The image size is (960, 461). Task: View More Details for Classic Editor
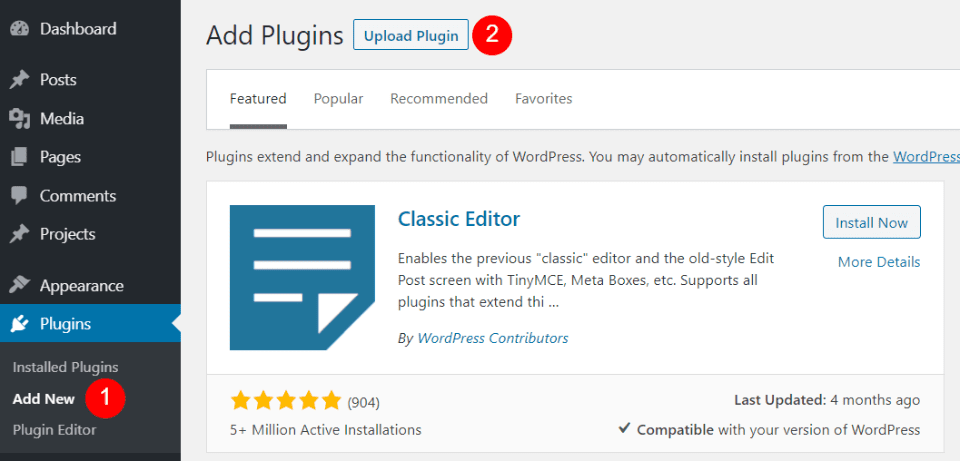pos(879,262)
